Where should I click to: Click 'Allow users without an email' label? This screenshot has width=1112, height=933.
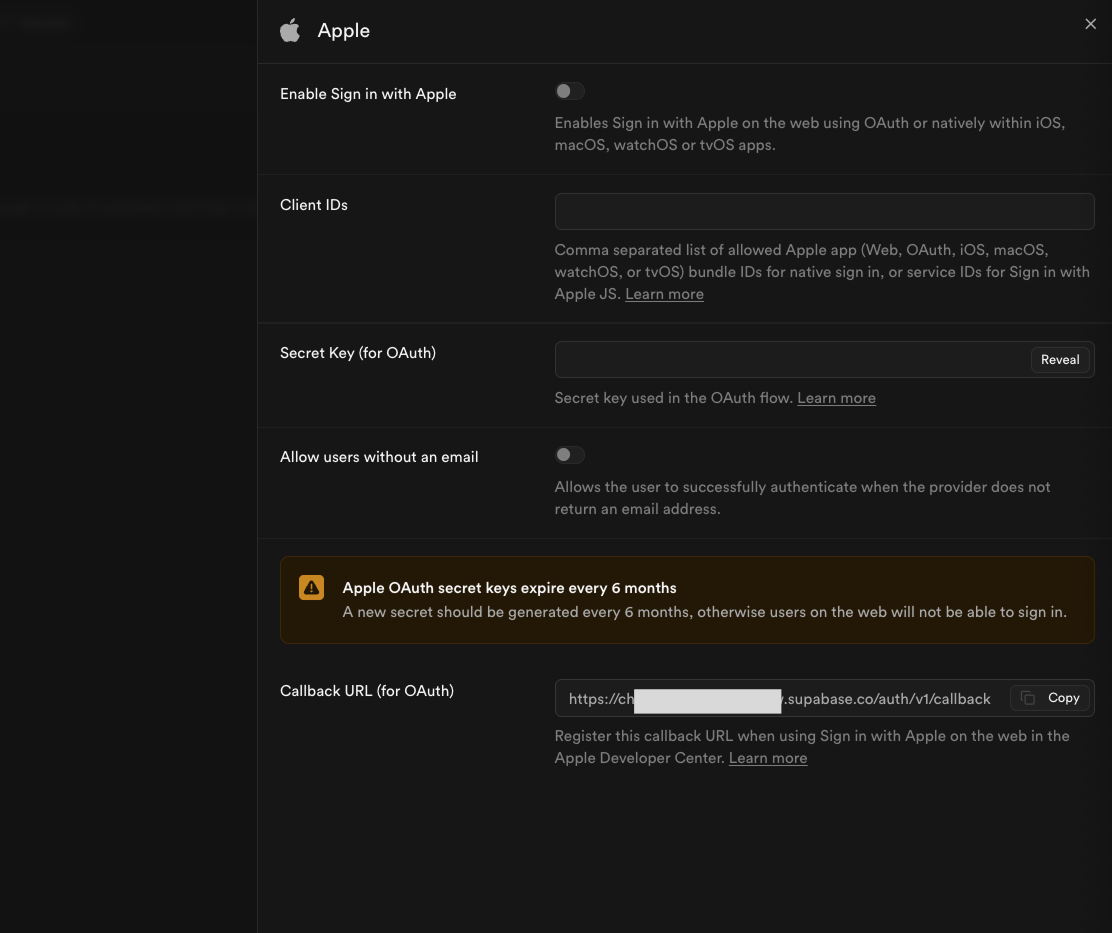(x=379, y=457)
